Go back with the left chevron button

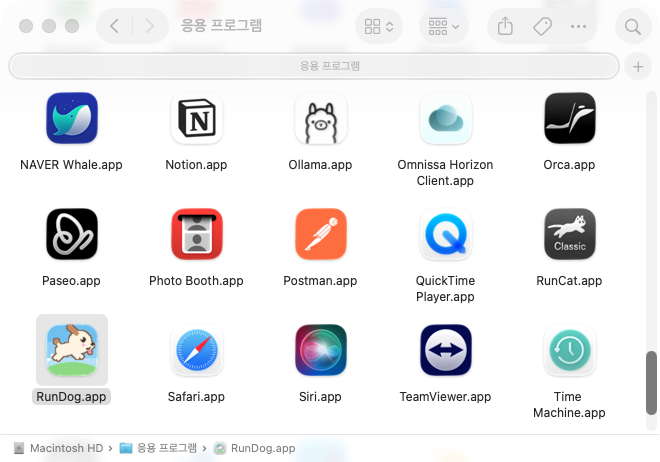point(114,26)
